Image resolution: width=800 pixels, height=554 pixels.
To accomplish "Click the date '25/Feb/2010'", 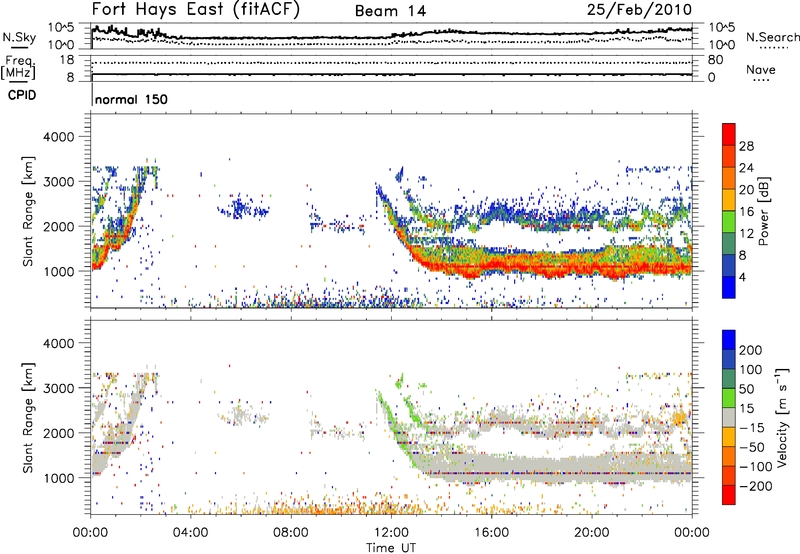I will pyautogui.click(x=639, y=10).
